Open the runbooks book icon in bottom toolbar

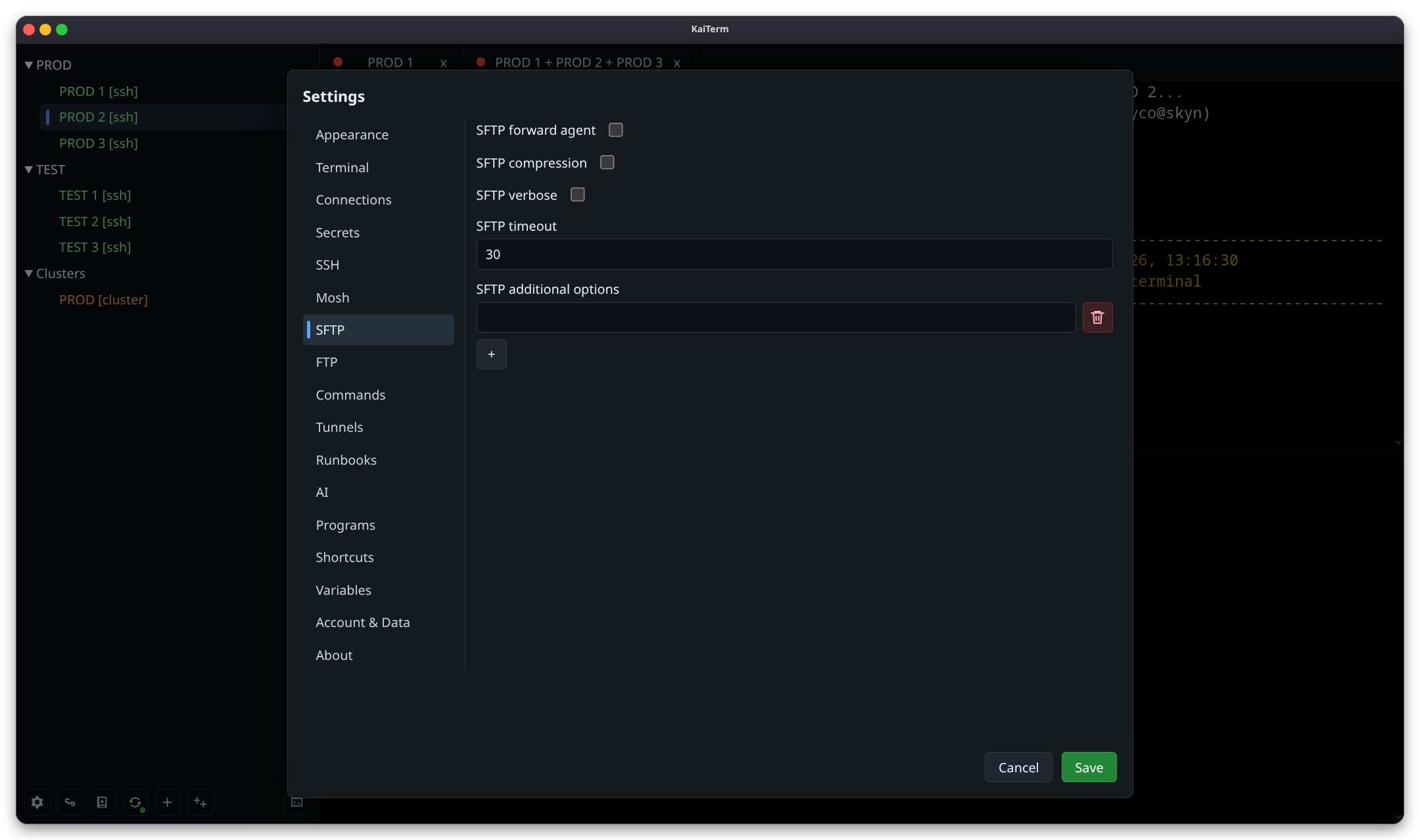point(102,802)
